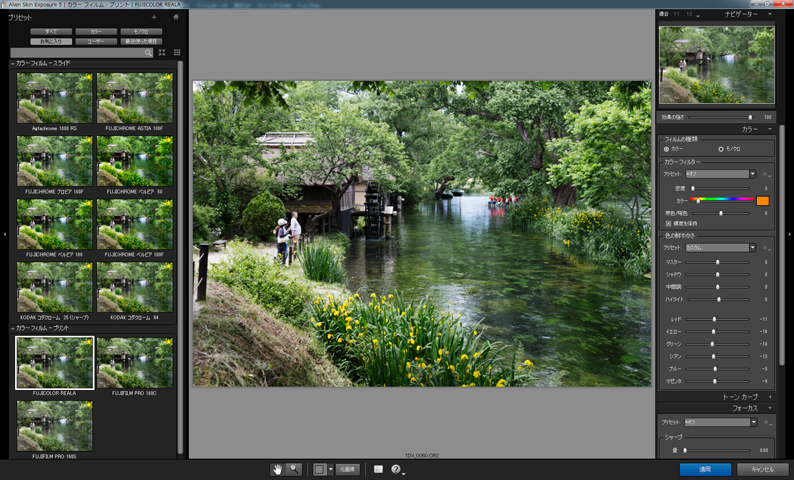Collapse the カラーフィルム - スライド group
This screenshot has width=794, height=480.
coord(13,64)
